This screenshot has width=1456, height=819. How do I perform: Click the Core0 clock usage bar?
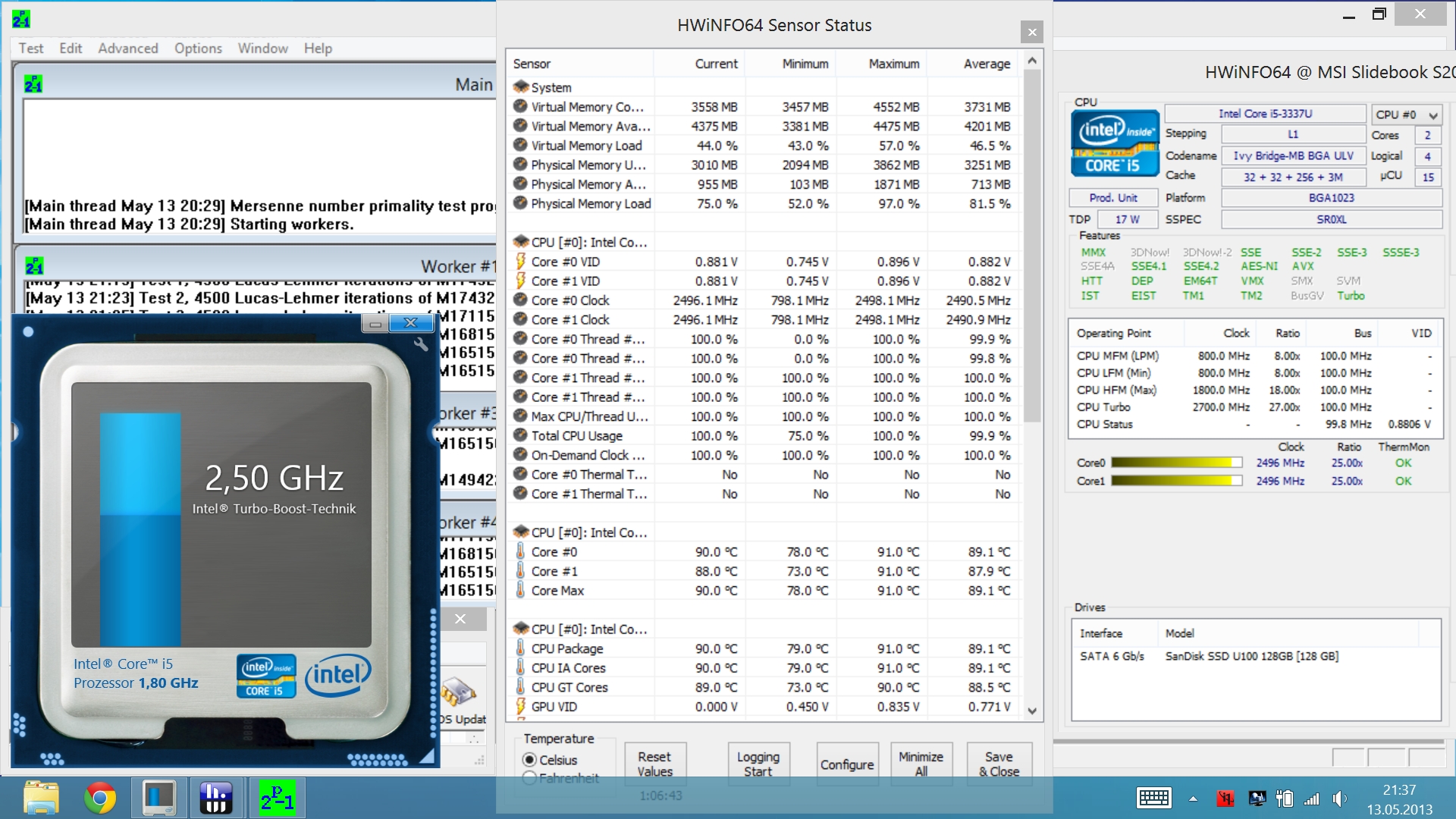click(x=1176, y=463)
